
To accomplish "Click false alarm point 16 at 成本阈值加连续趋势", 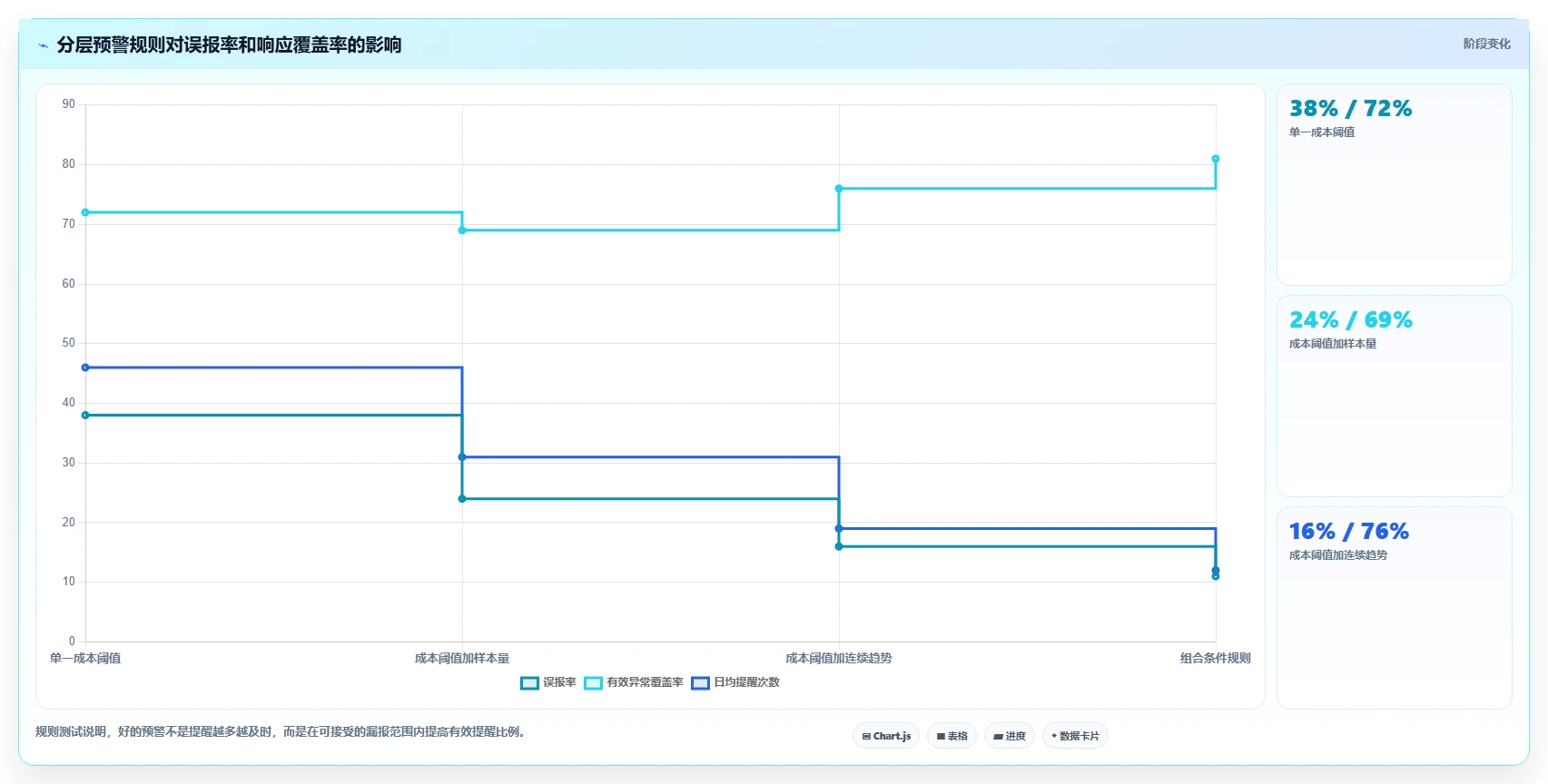I will (839, 546).
